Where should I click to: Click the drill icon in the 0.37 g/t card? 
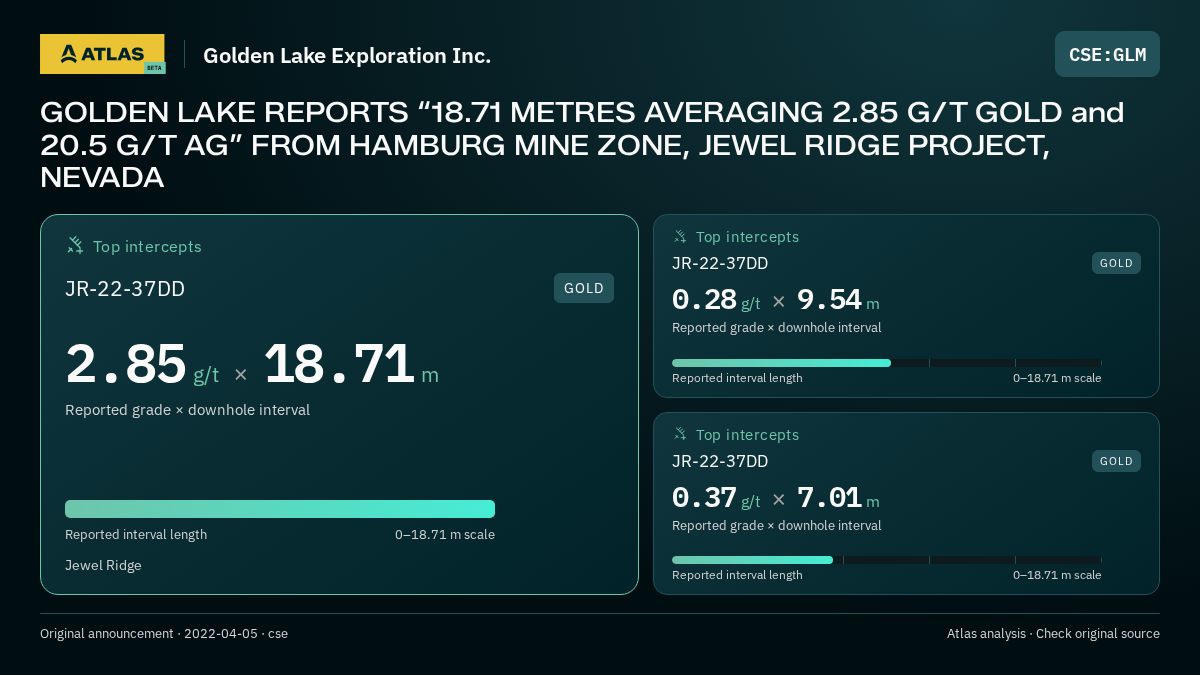680,434
